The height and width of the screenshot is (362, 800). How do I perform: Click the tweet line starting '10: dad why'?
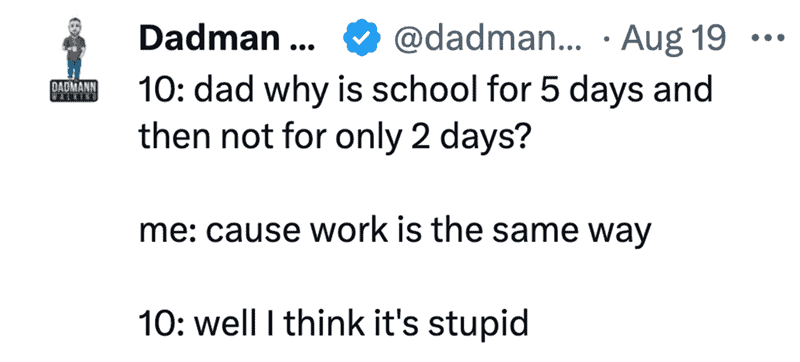click(x=425, y=90)
